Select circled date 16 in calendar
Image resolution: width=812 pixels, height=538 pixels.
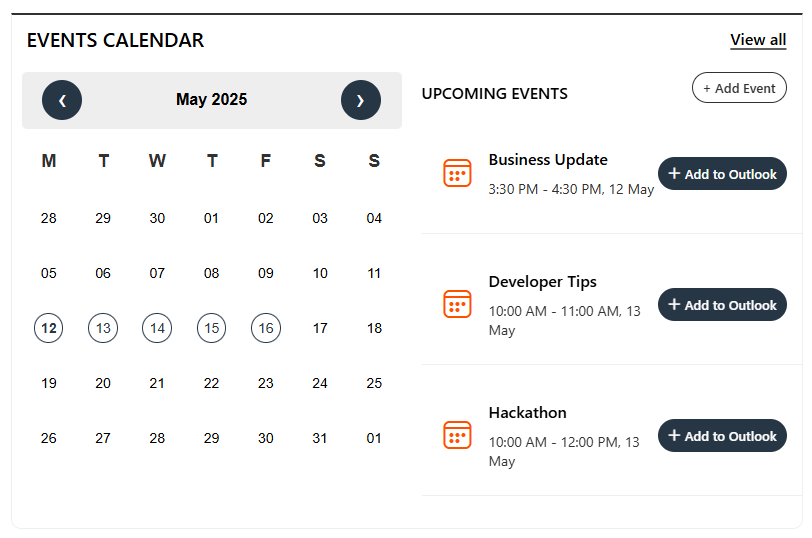click(265, 327)
